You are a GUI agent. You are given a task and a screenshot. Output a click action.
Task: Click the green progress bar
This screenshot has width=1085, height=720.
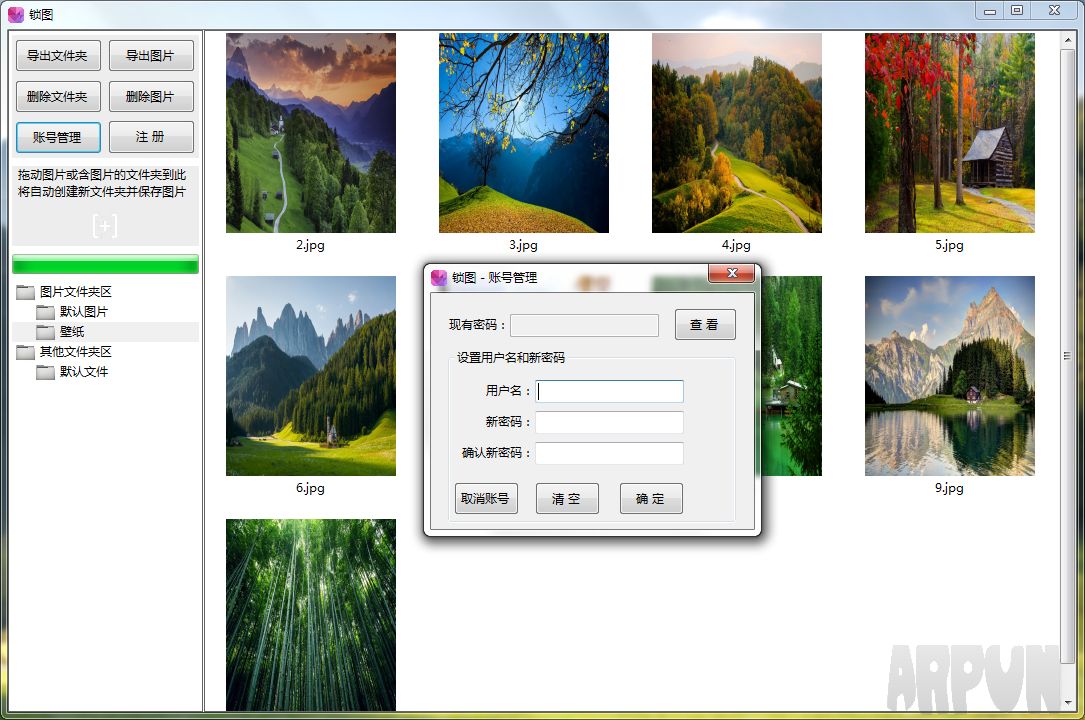[x=105, y=264]
